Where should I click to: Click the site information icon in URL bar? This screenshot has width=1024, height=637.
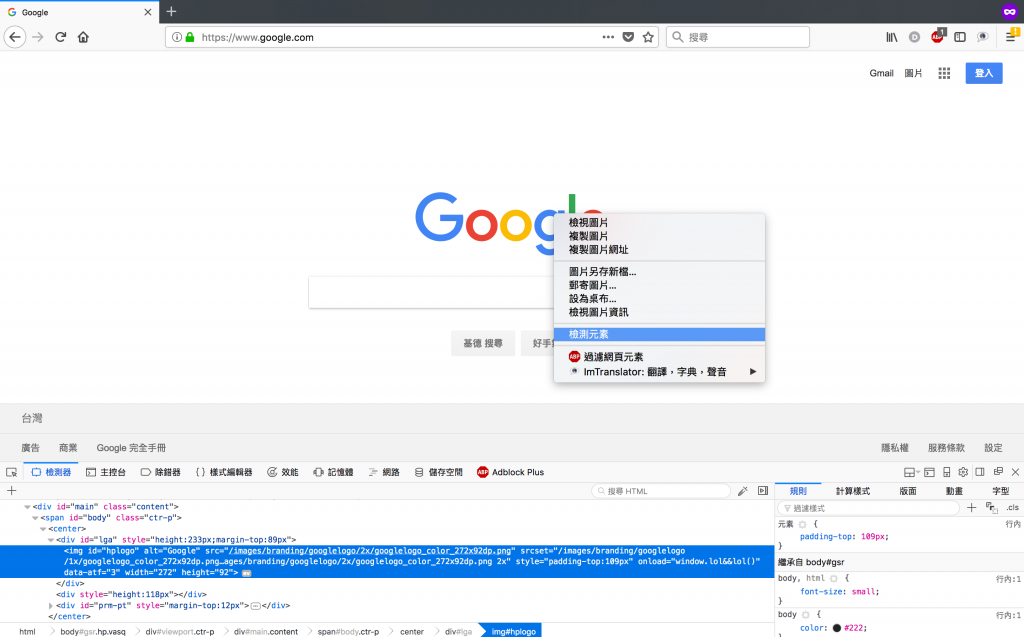tap(176, 37)
